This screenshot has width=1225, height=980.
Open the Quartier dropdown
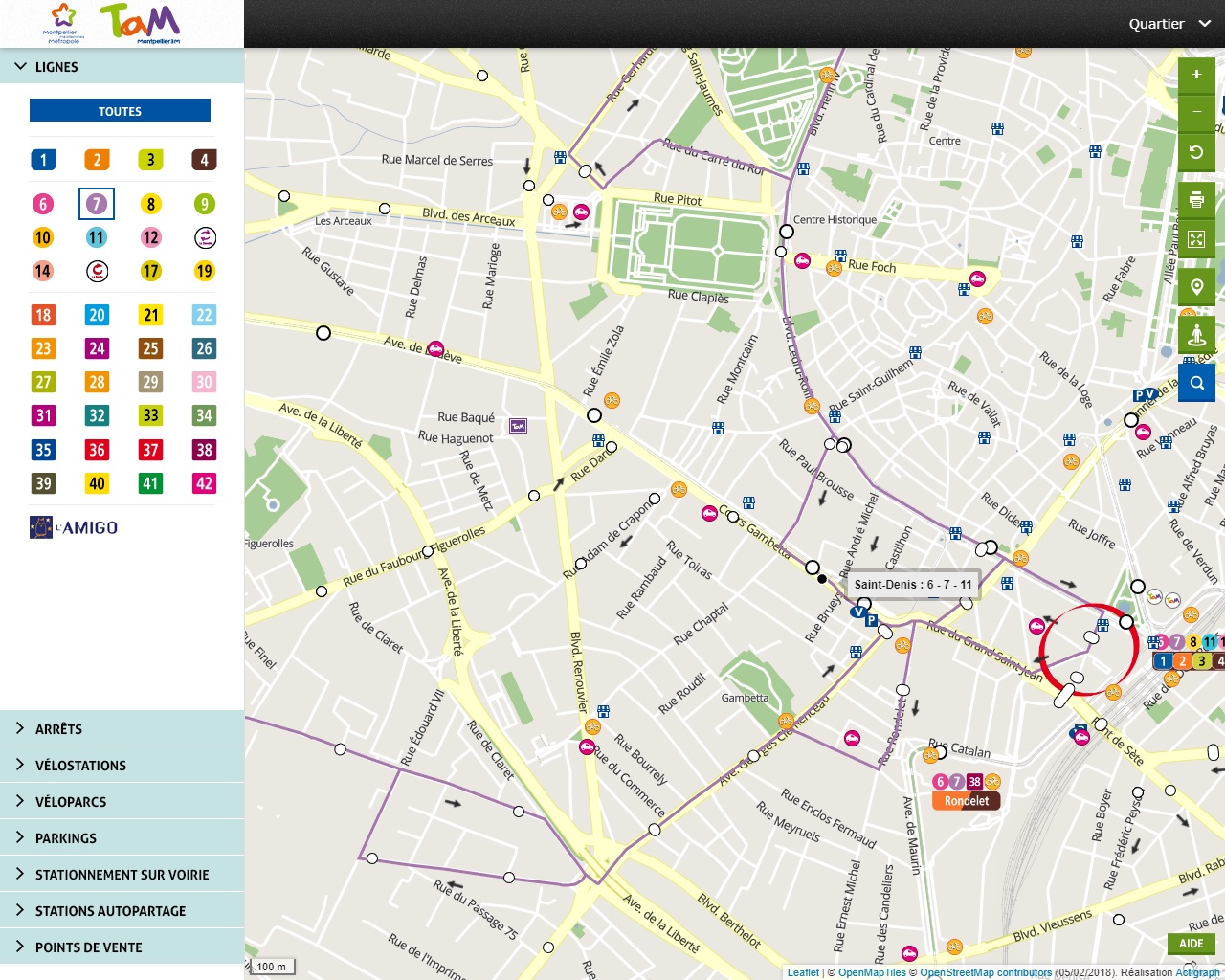coord(1169,24)
